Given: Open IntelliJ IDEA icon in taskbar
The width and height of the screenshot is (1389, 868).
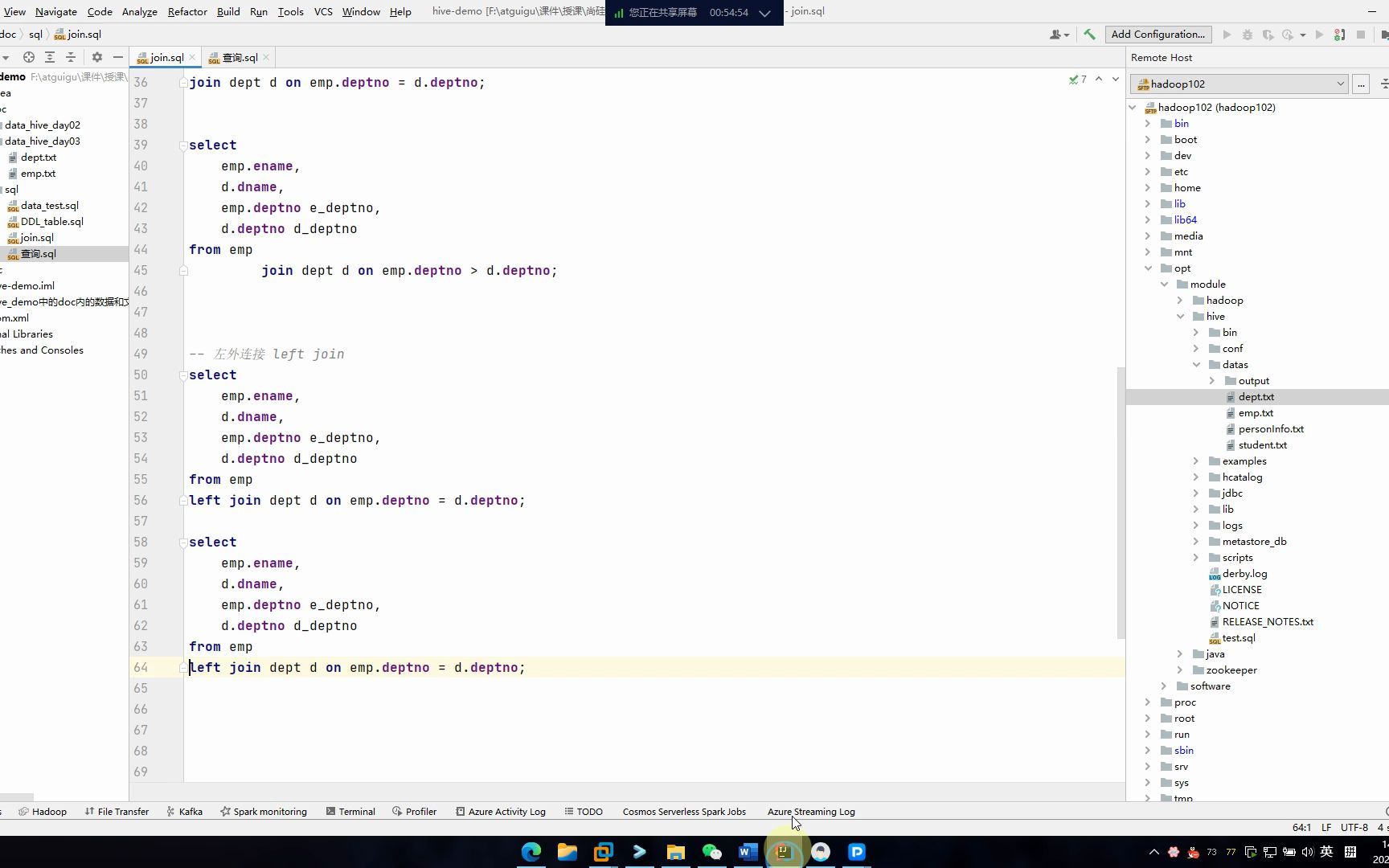Looking at the screenshot, I should click(784, 852).
